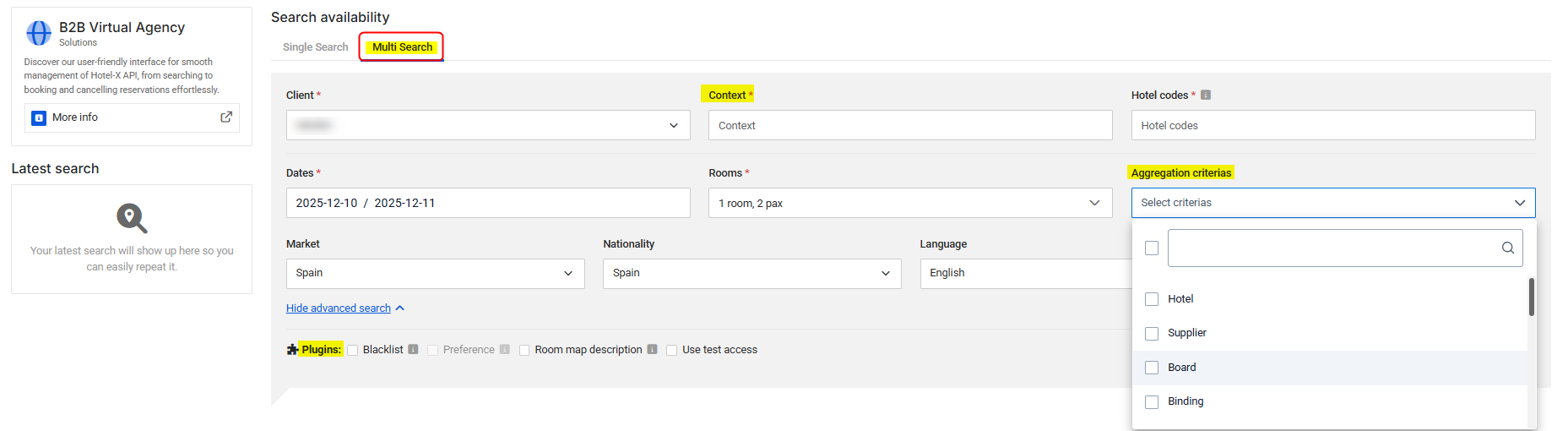This screenshot has width=1568, height=431.
Task: Click the B2B Virtual Agency globe logo
Action: pos(39,33)
